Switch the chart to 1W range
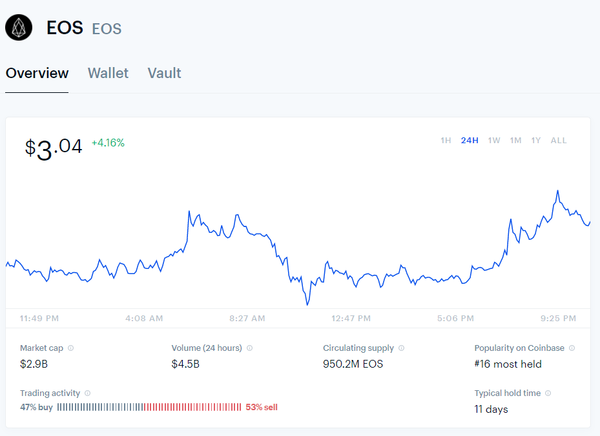This screenshot has height=436, width=600. tap(494, 140)
